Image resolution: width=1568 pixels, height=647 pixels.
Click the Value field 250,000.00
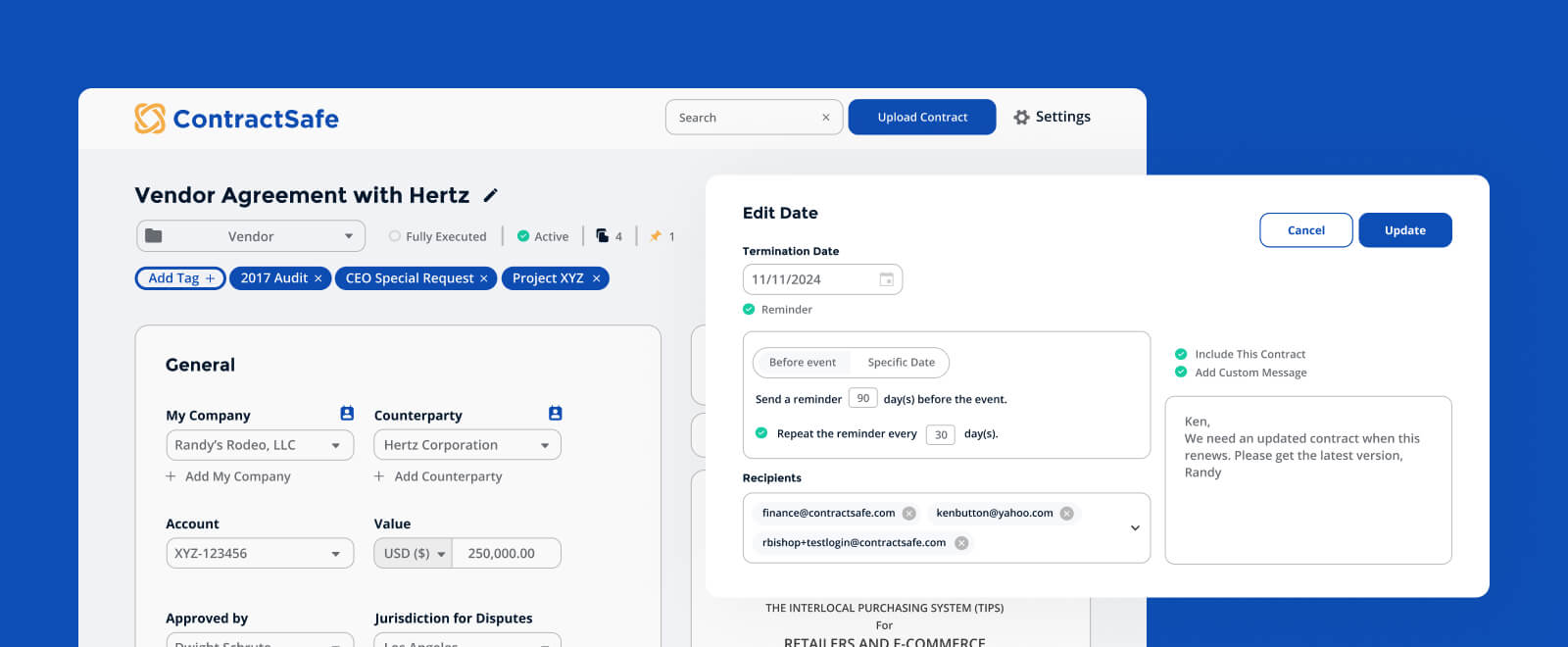click(x=507, y=554)
